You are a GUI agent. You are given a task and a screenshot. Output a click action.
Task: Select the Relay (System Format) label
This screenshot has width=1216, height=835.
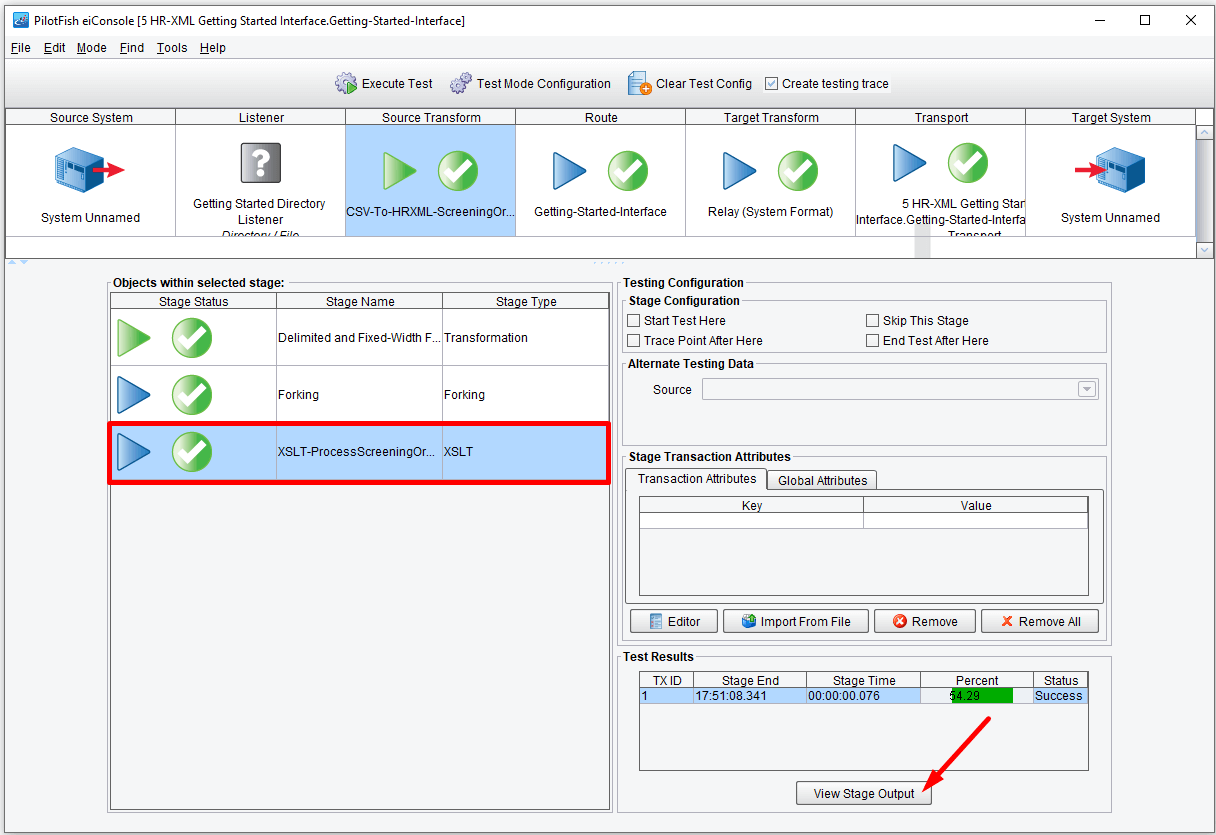770,212
